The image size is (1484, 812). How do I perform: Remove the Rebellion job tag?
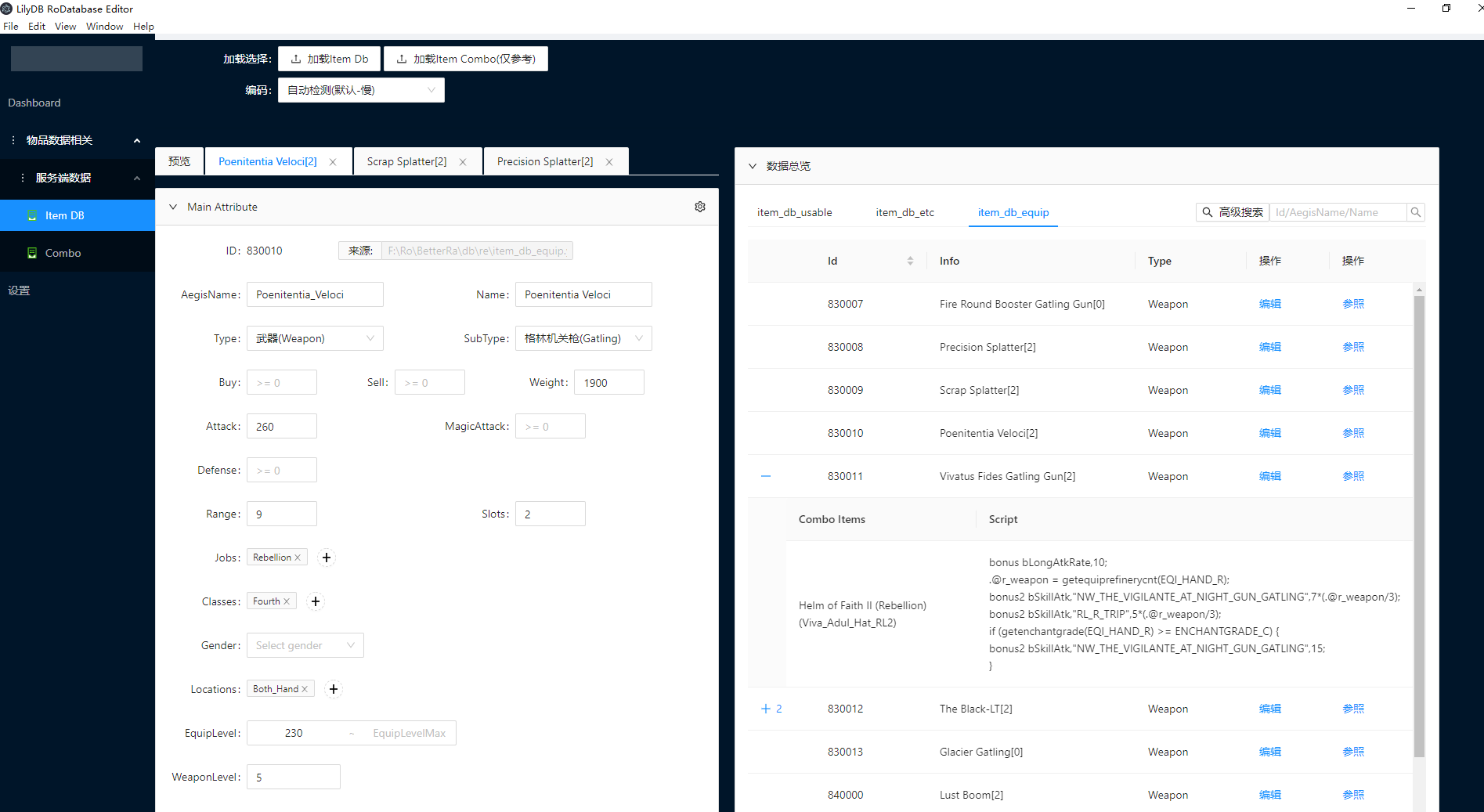298,558
